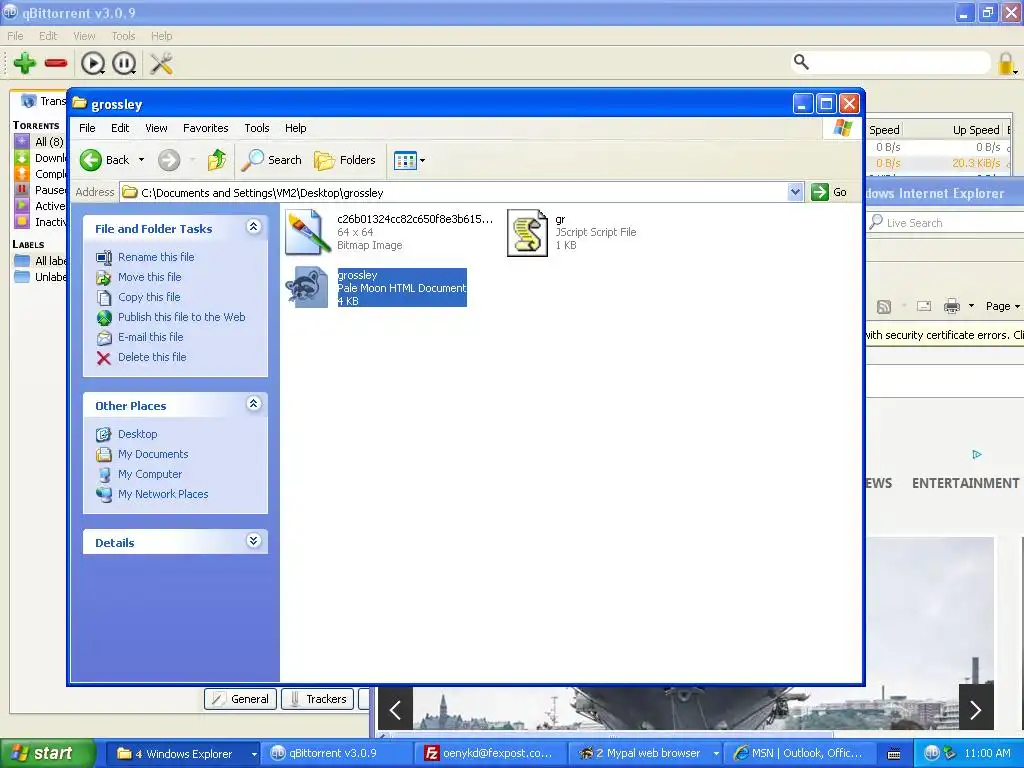Switch to the Trackers tab in qBittorrent

pyautogui.click(x=317, y=699)
